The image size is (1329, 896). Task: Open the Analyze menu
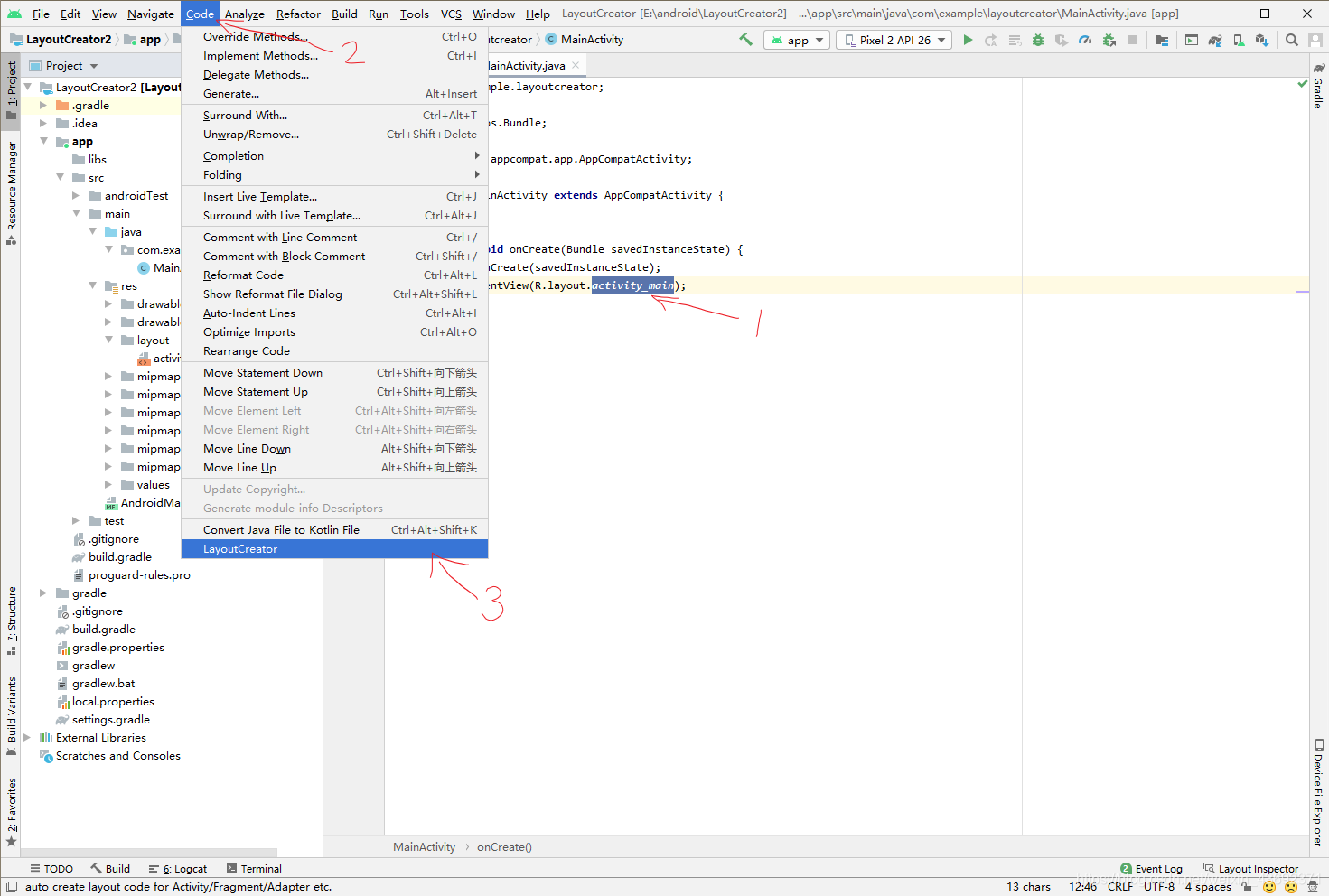(x=244, y=14)
